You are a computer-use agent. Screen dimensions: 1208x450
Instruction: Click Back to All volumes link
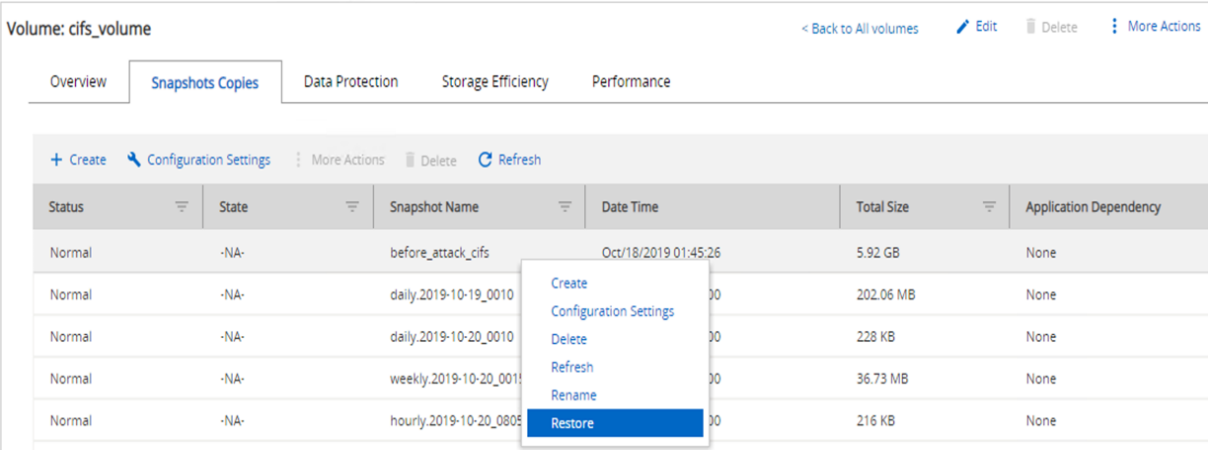pyautogui.click(x=859, y=29)
